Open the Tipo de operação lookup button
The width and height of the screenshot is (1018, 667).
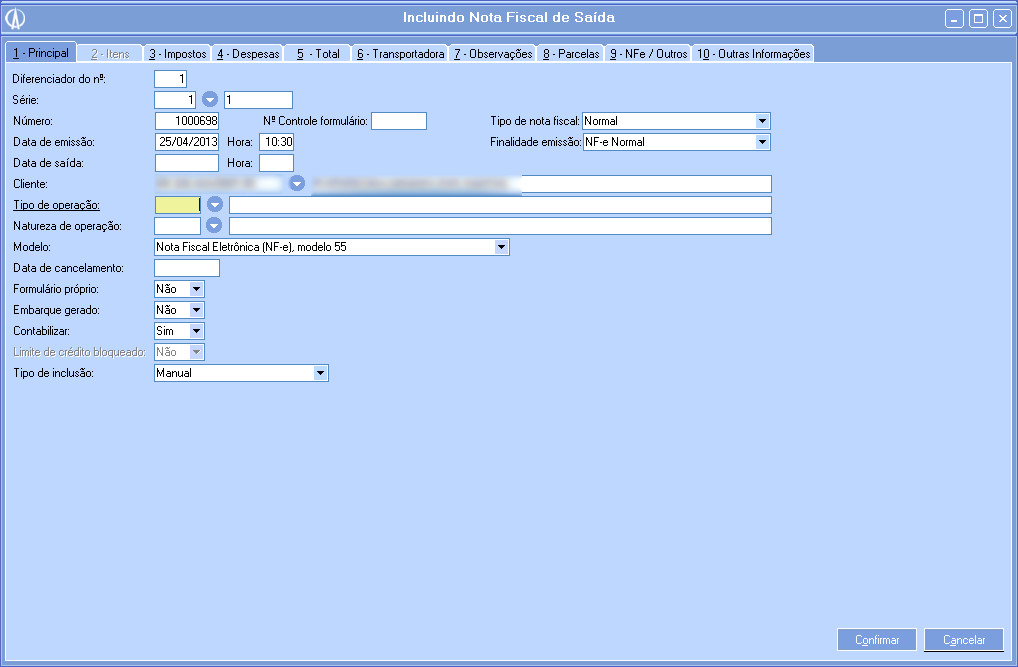pyautogui.click(x=214, y=205)
